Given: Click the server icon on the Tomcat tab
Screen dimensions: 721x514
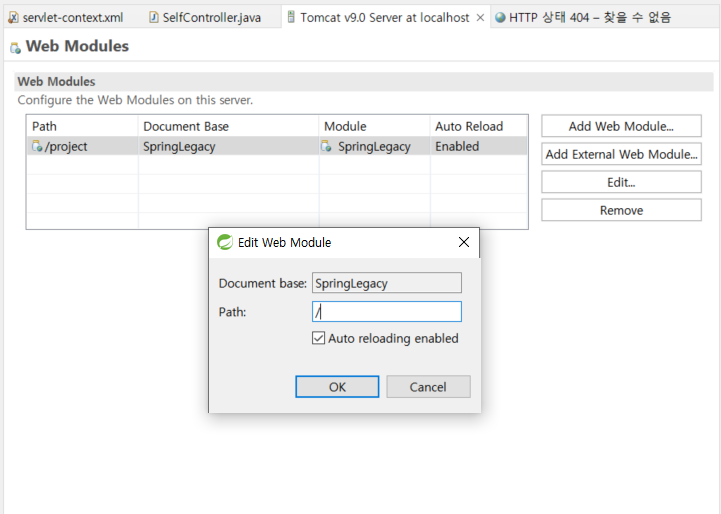Looking at the screenshot, I should point(291,17).
